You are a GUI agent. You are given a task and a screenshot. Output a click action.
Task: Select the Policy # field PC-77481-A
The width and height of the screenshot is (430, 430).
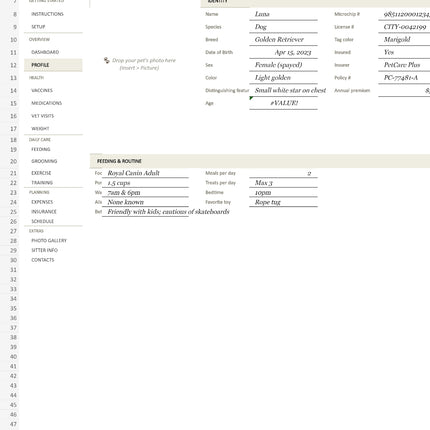tap(404, 78)
